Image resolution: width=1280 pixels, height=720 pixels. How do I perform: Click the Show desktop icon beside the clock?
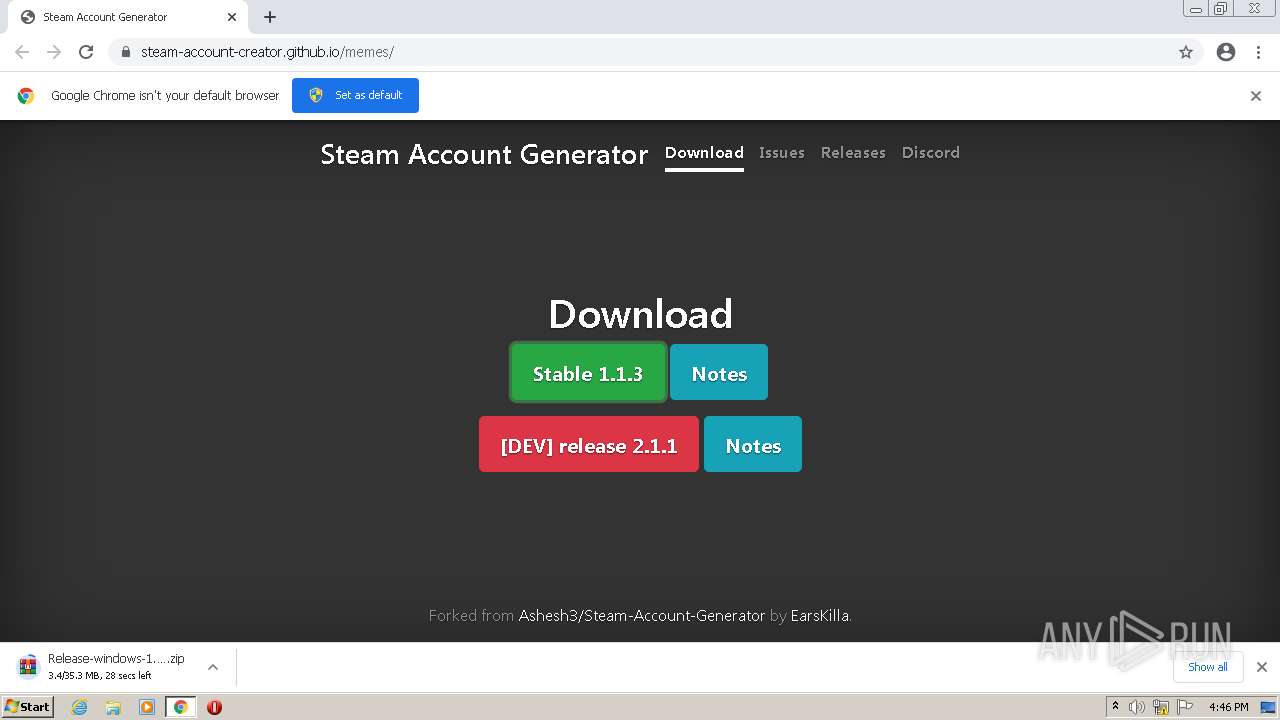tap(1269, 707)
